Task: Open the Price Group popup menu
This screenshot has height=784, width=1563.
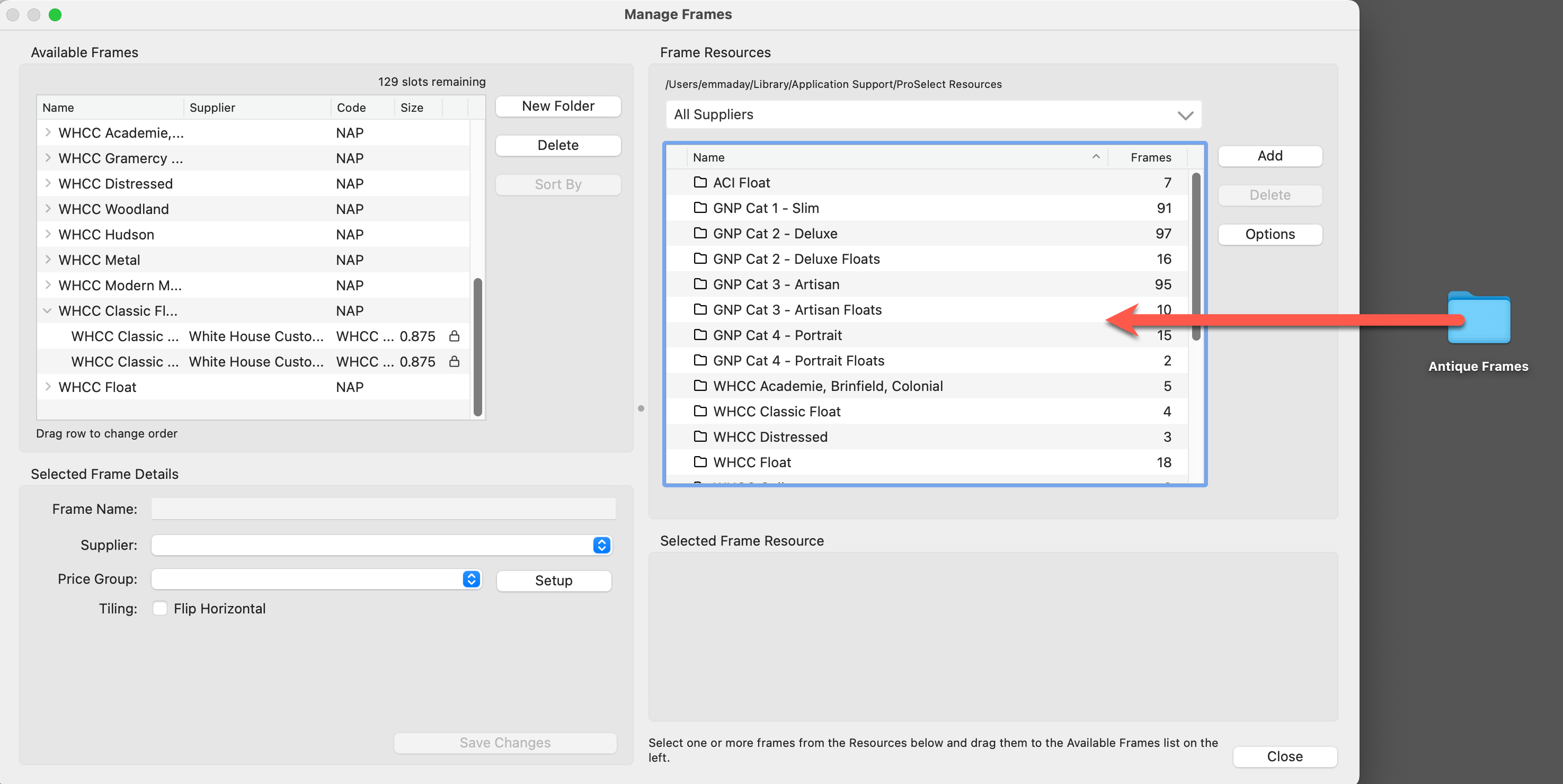Action: 472,579
